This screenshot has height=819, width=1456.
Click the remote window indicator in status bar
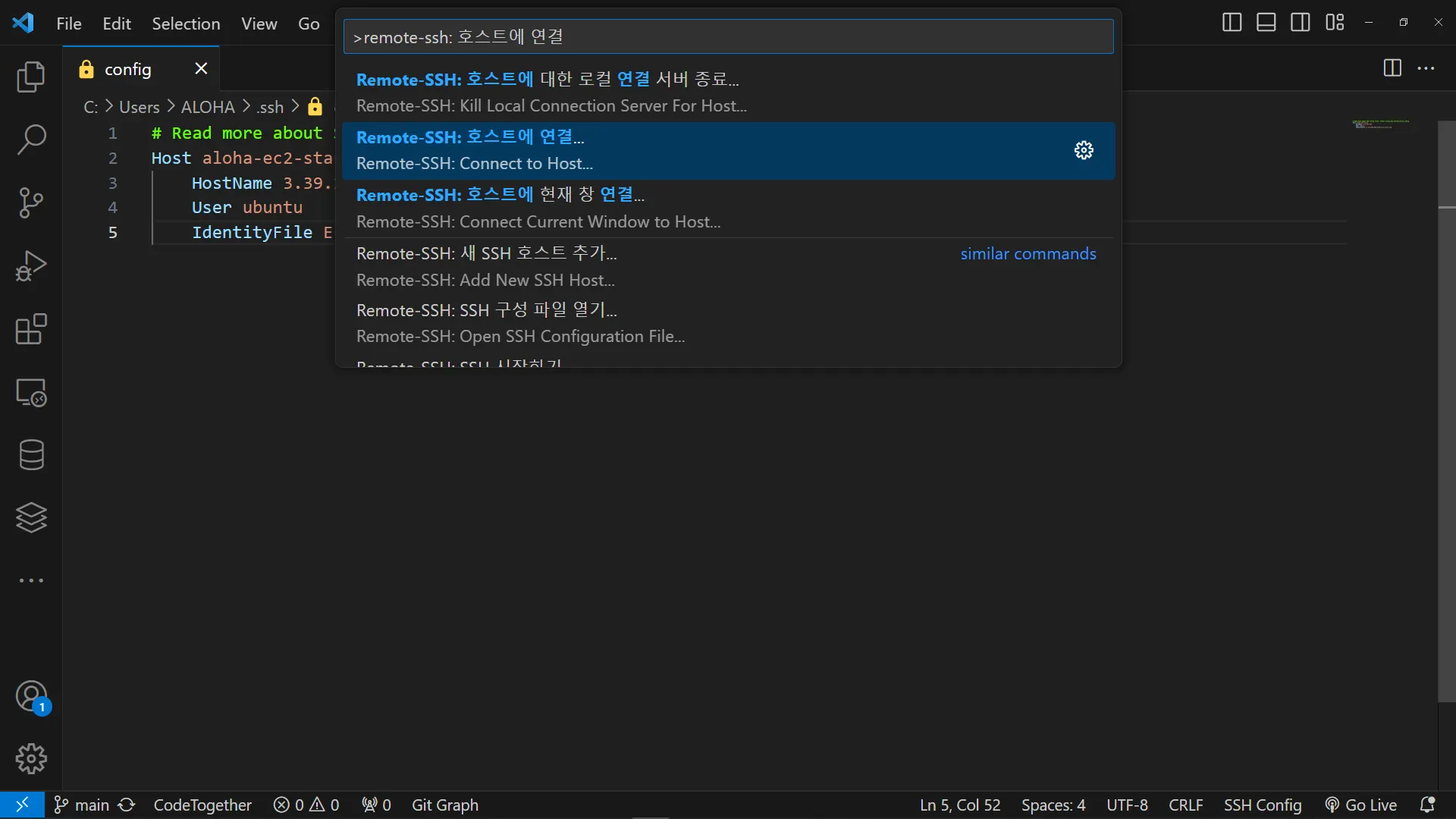point(22,805)
